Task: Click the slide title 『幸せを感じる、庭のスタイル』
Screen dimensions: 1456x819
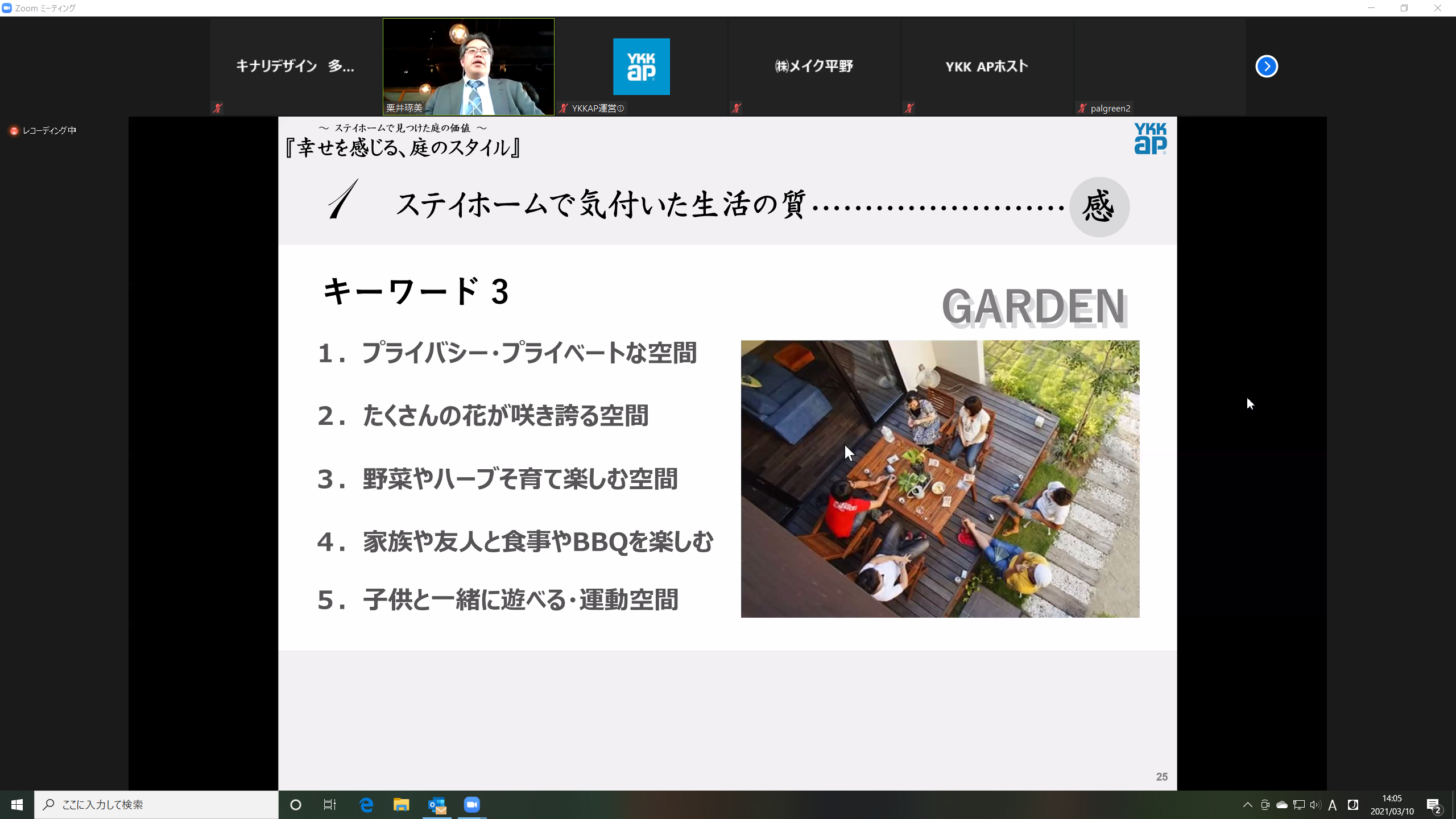Action: [403, 148]
